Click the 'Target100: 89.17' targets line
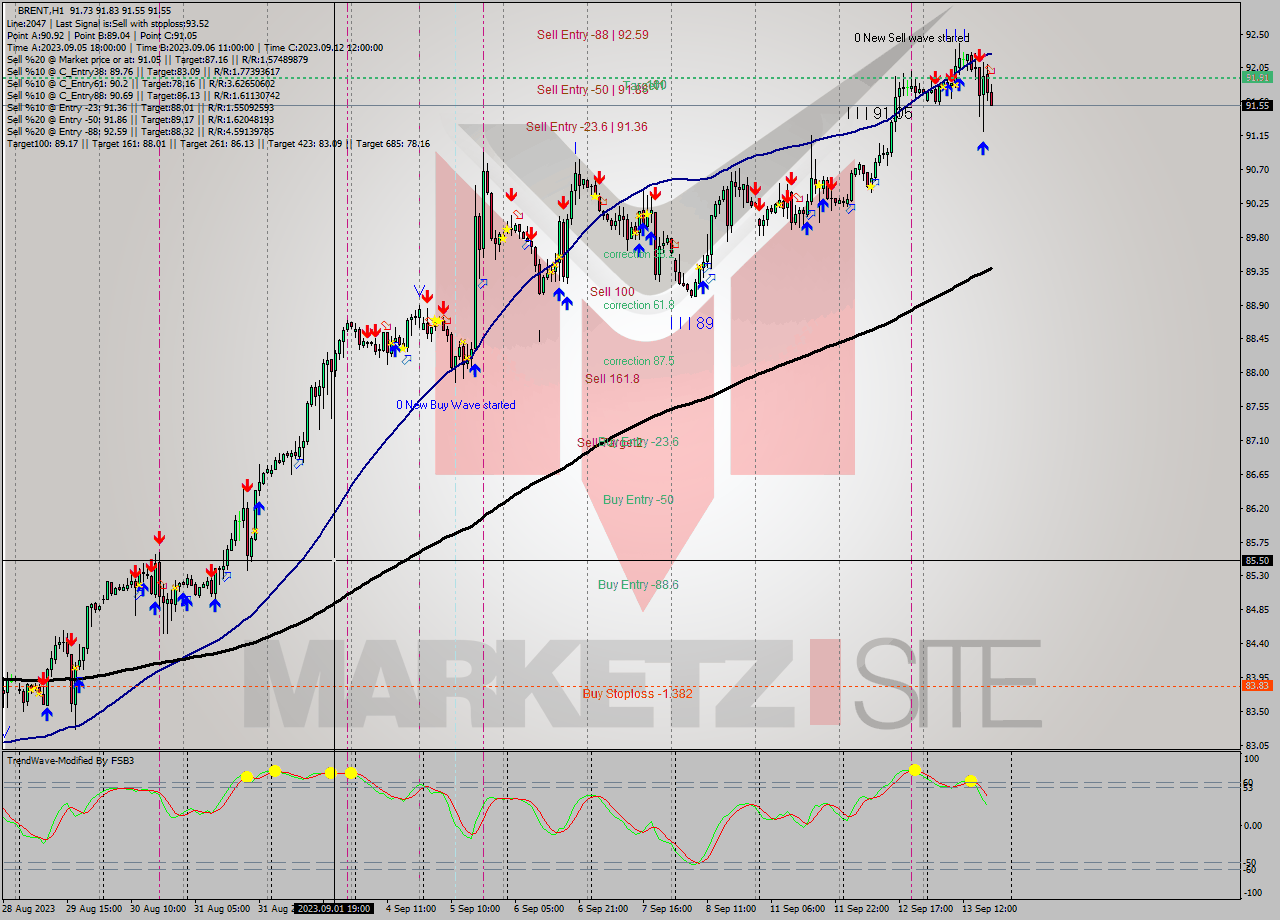This screenshot has width=1280, height=920. 218,144
